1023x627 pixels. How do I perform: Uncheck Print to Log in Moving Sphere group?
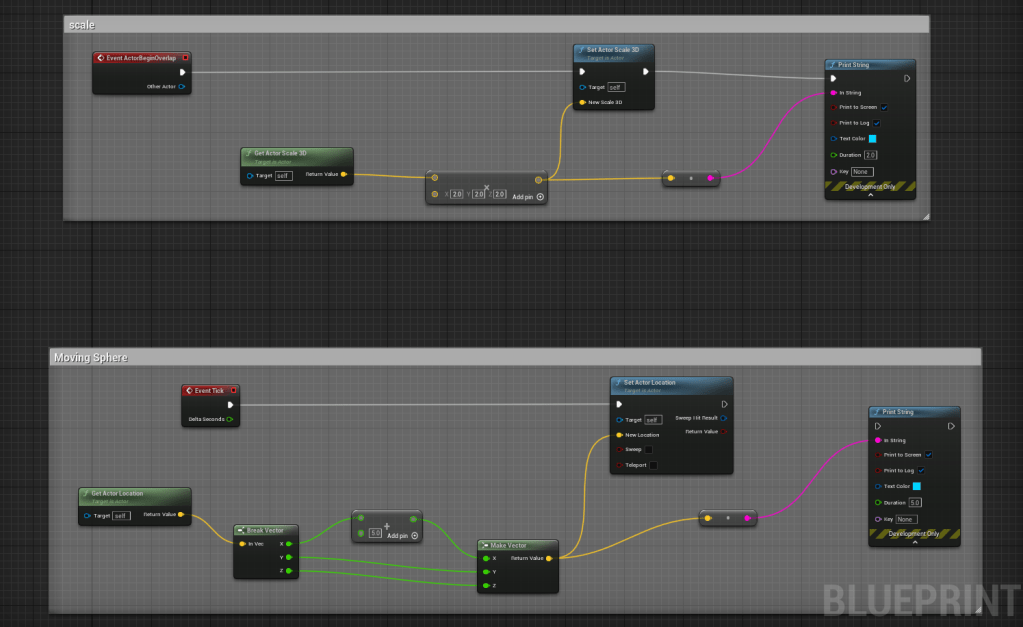point(921,470)
